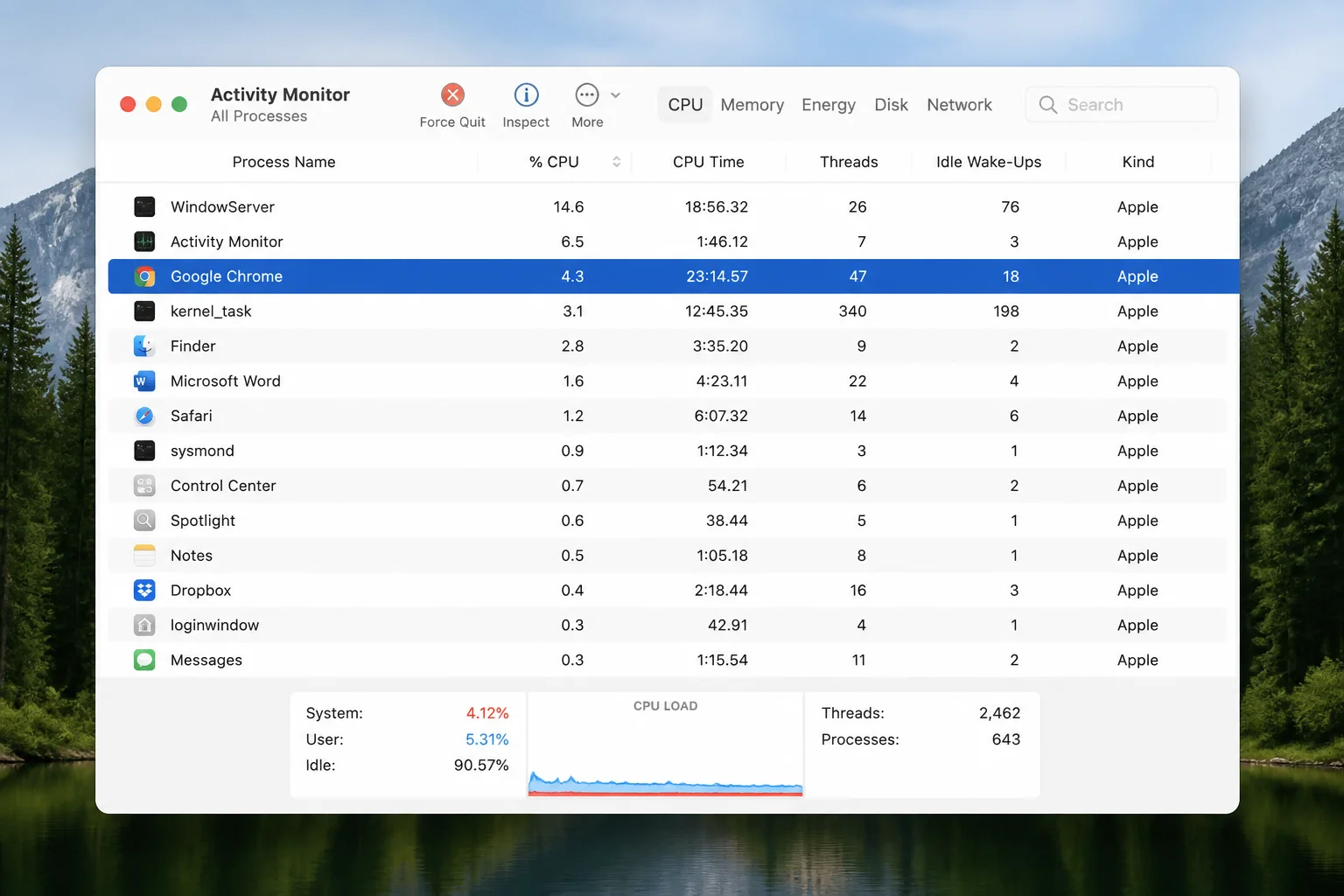Click the total Threads 2,462 value
Viewport: 1344px width, 896px height.
click(1000, 713)
